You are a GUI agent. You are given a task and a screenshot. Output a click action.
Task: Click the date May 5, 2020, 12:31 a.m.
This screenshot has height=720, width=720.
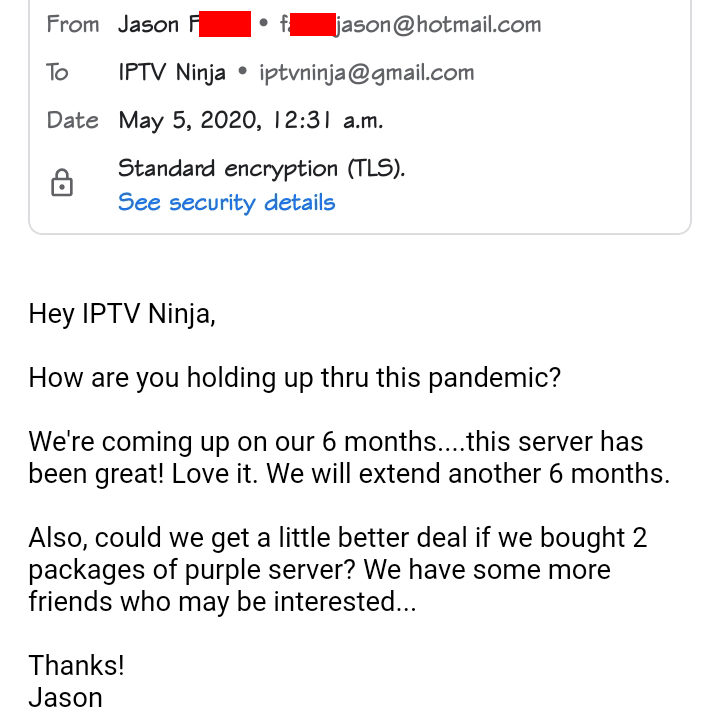tap(251, 120)
